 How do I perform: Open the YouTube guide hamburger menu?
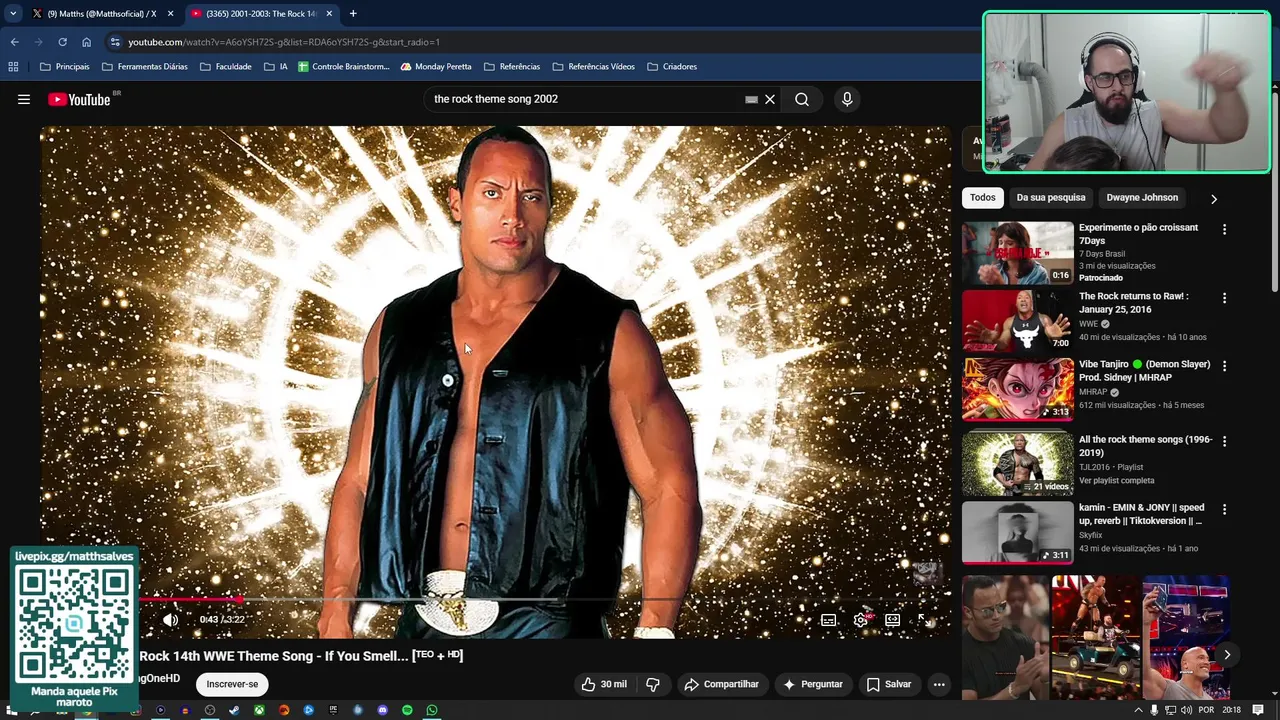pyautogui.click(x=24, y=99)
